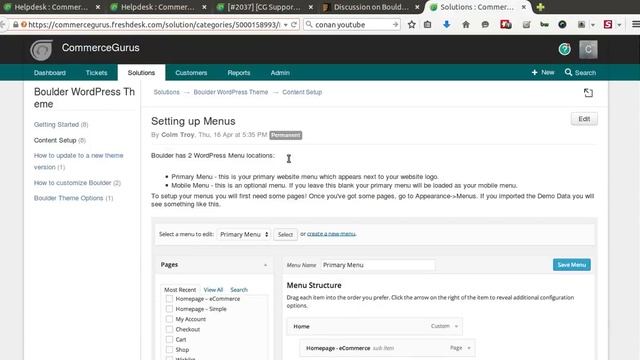The height and width of the screenshot is (360, 640).
Task: Close the '[#2037] [CG Suppor...' tab
Action: coord(311,7)
